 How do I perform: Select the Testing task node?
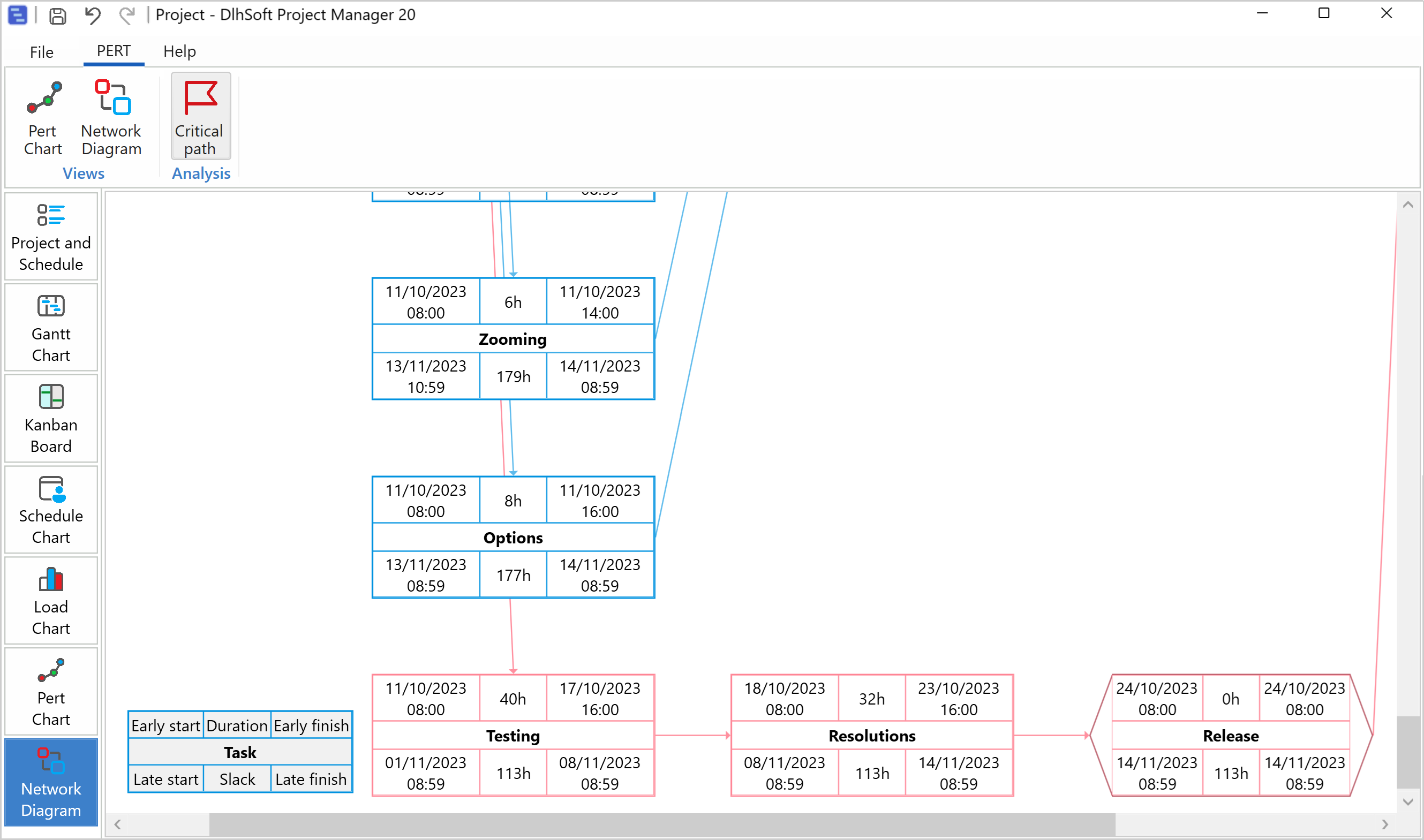(513, 735)
